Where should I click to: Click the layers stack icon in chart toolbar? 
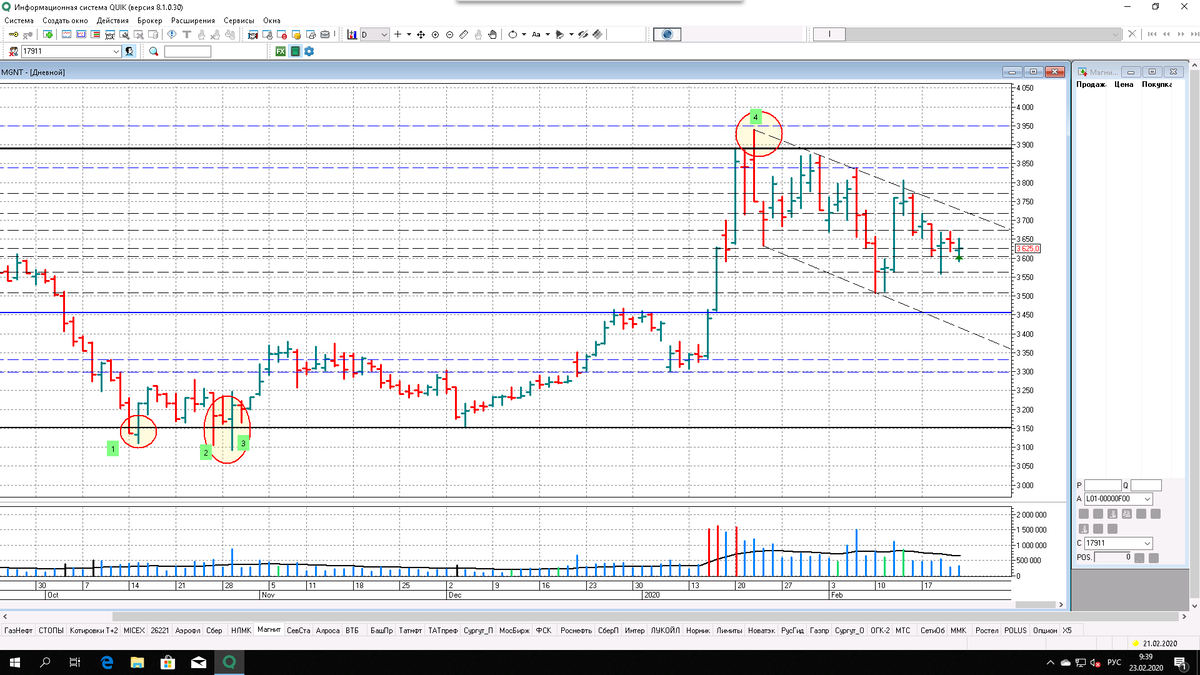coord(596,34)
